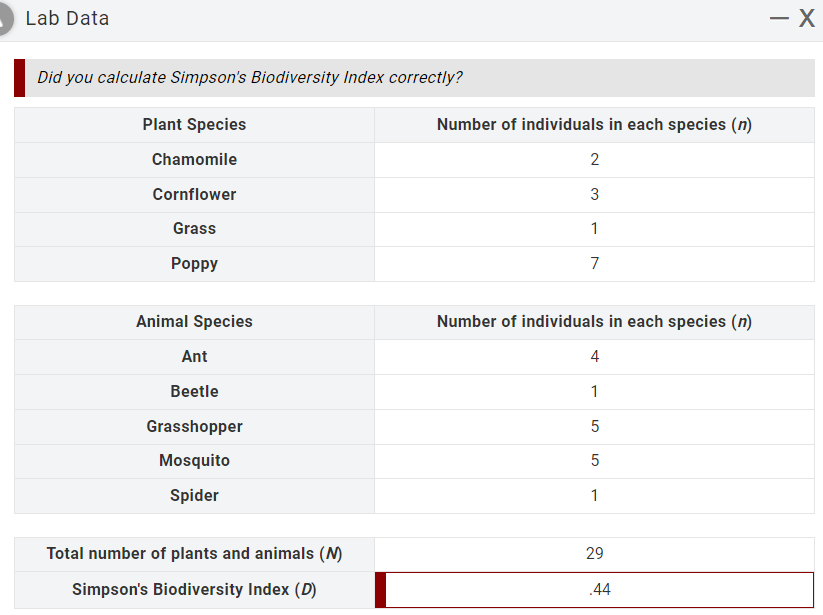Screen dimensions: 823x615
Task: Select the Ant row in the animal table
Action: click(194, 356)
